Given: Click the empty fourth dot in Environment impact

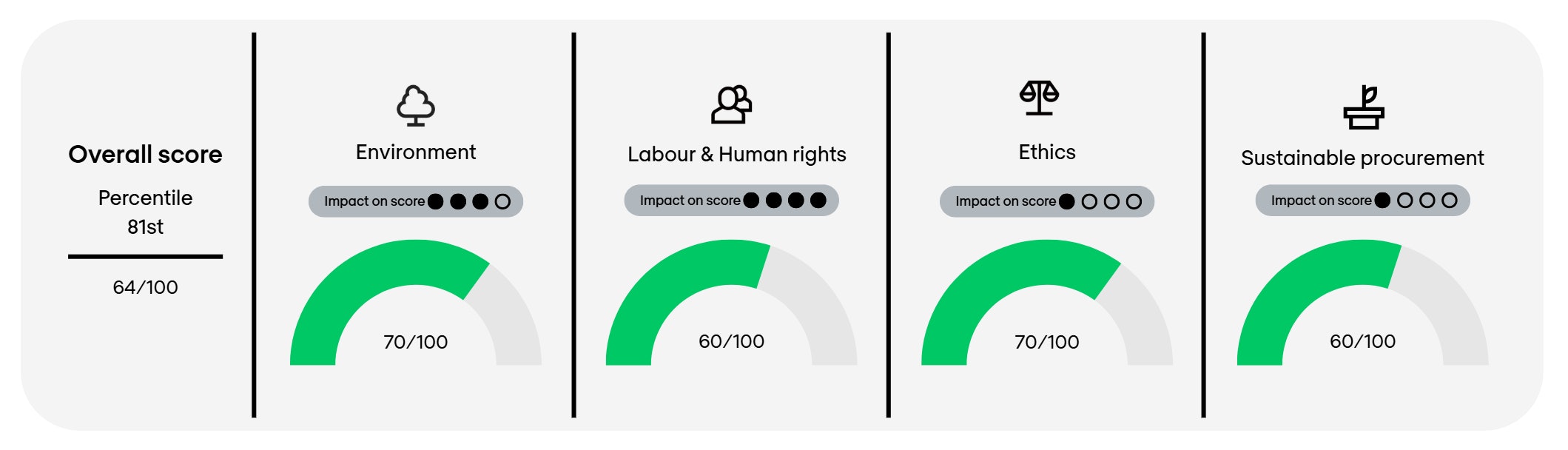Looking at the screenshot, I should pos(502,201).
